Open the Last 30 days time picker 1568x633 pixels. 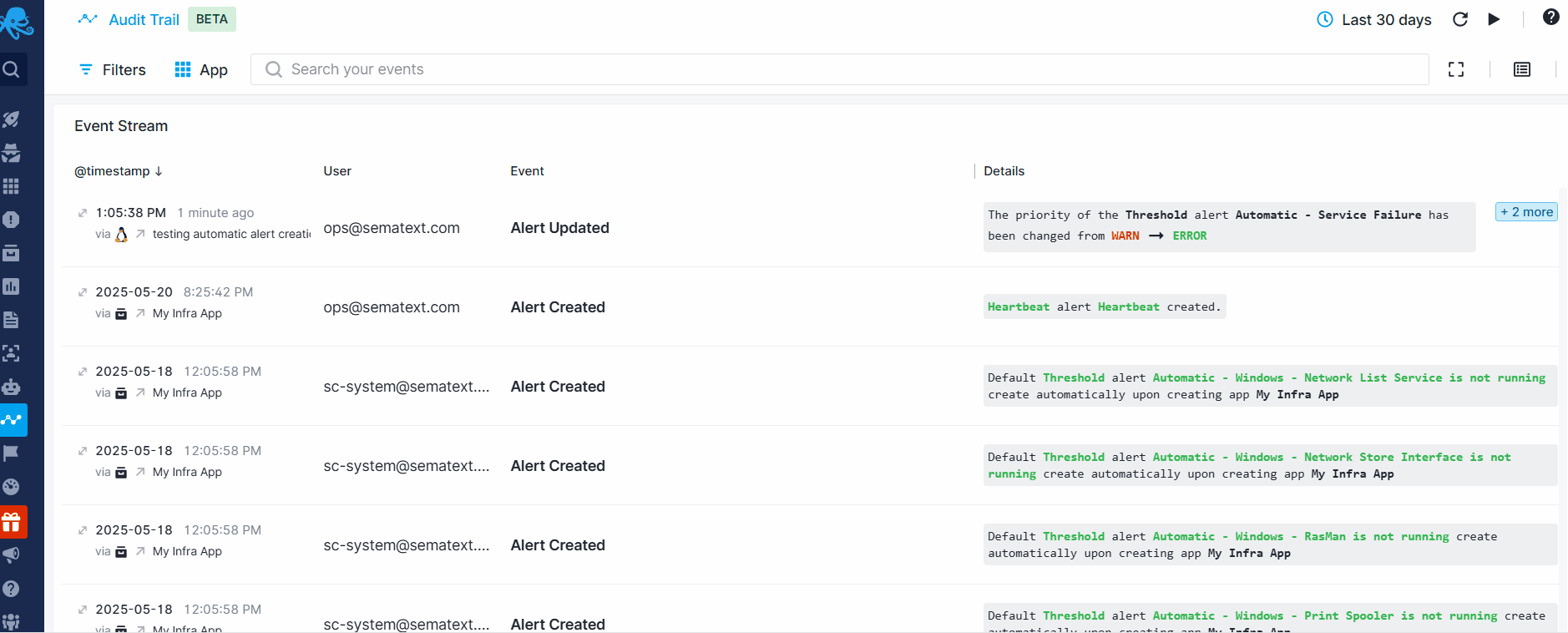point(1374,19)
